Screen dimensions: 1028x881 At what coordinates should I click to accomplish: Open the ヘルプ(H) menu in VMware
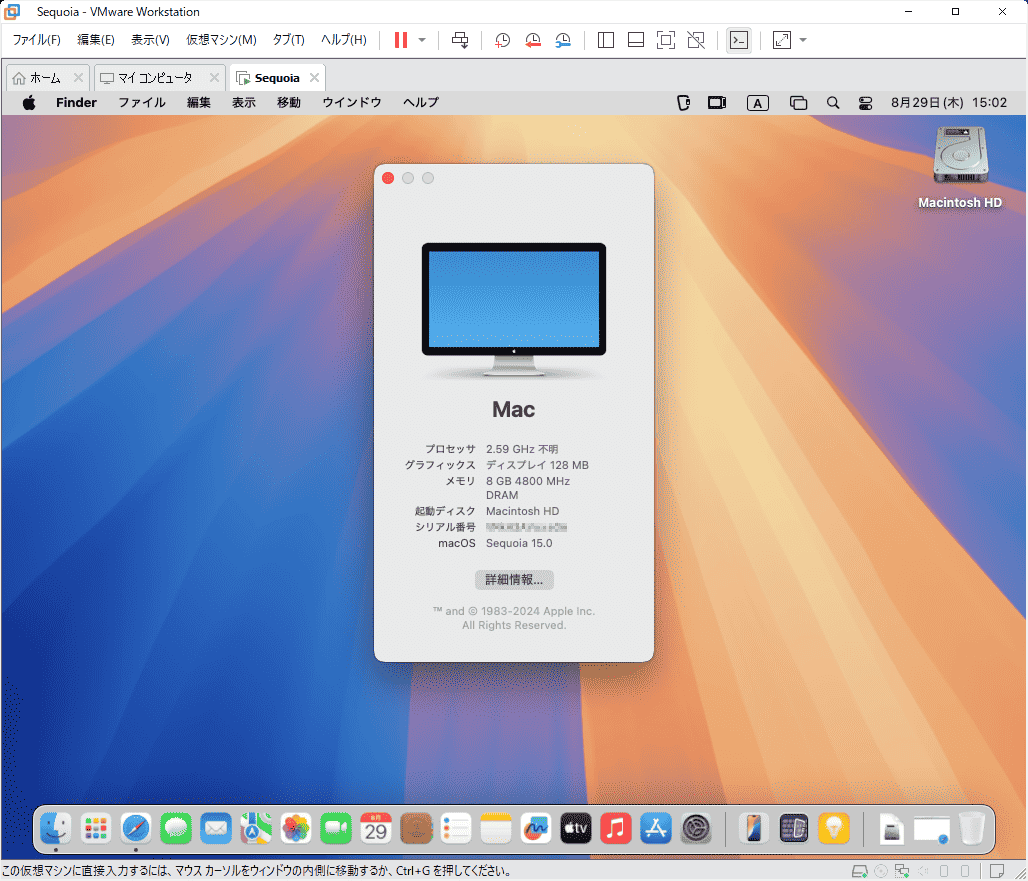coord(344,40)
